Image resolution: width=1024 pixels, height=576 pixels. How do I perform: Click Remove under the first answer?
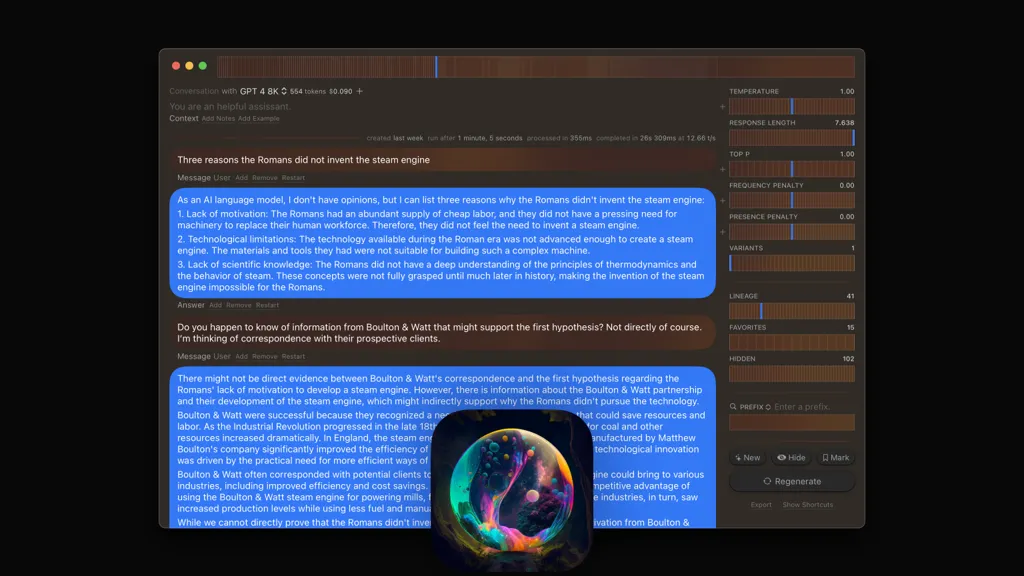(239, 305)
